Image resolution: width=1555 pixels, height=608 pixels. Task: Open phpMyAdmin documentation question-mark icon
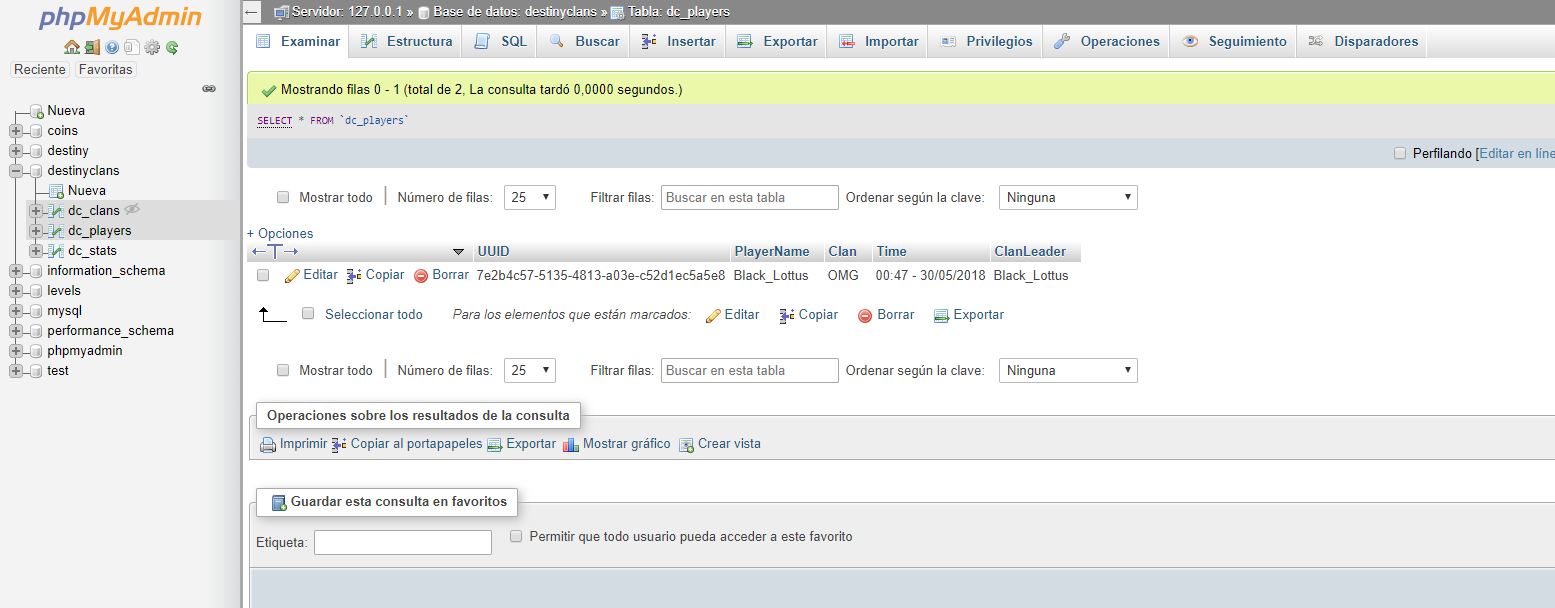pos(112,47)
